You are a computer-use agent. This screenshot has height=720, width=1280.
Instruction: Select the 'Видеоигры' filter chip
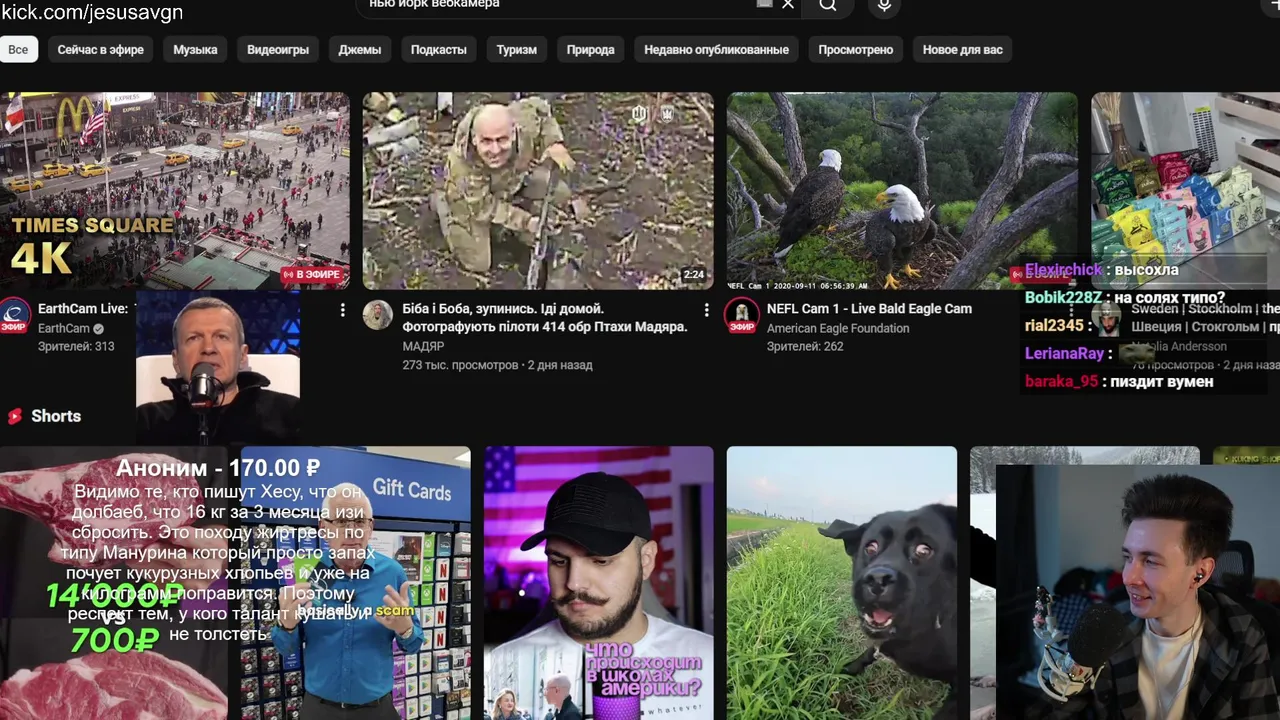(278, 50)
